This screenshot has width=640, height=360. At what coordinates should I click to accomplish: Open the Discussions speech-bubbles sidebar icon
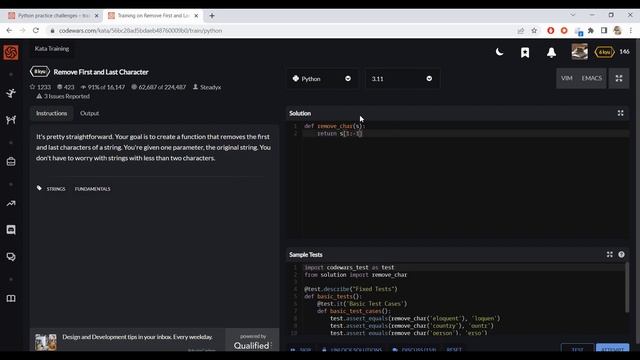tap(11, 257)
